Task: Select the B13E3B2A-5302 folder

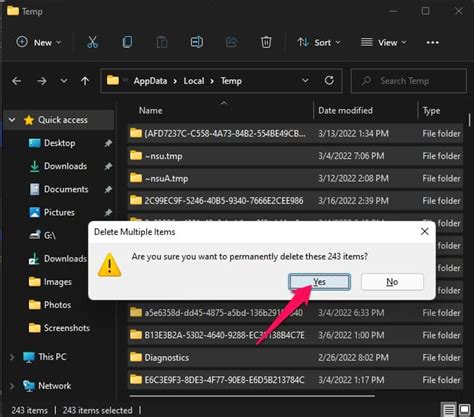Action: [x=295, y=335]
